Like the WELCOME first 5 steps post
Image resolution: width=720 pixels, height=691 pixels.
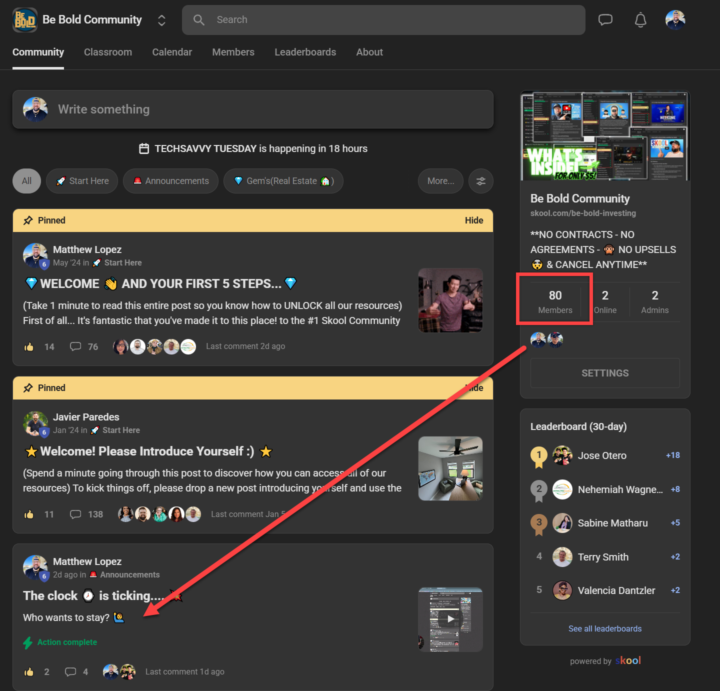[29, 347]
